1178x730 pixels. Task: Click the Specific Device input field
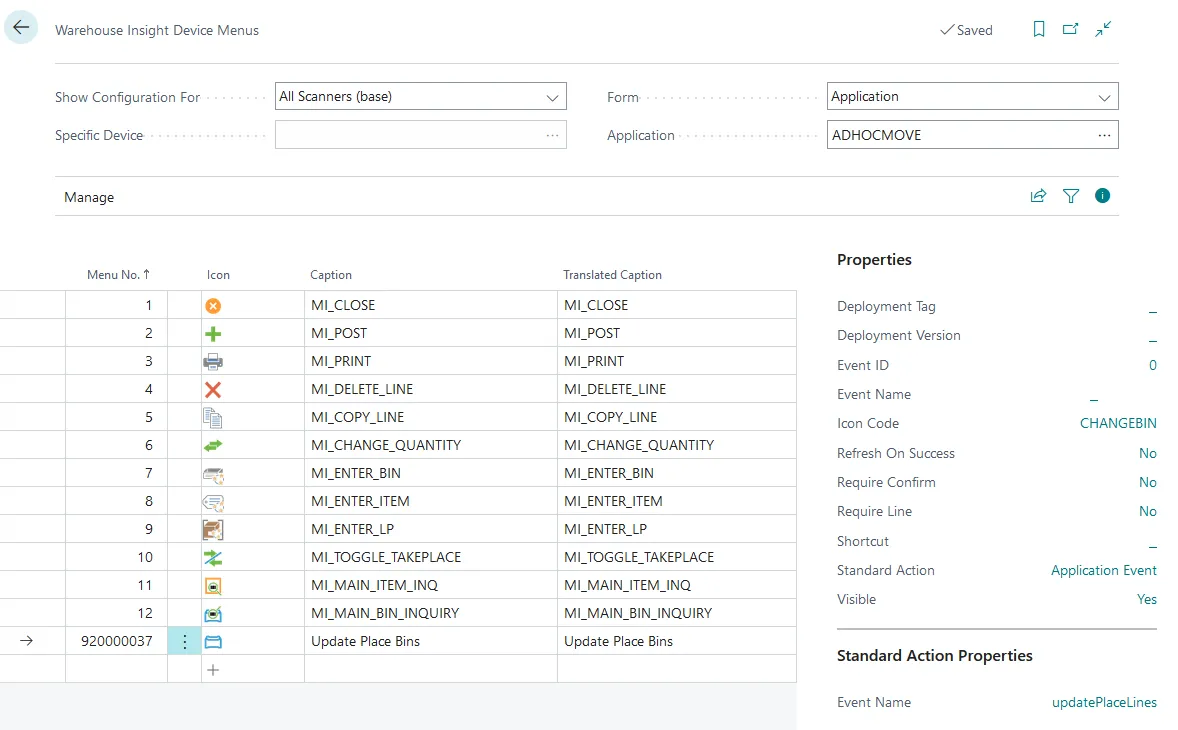click(410, 135)
